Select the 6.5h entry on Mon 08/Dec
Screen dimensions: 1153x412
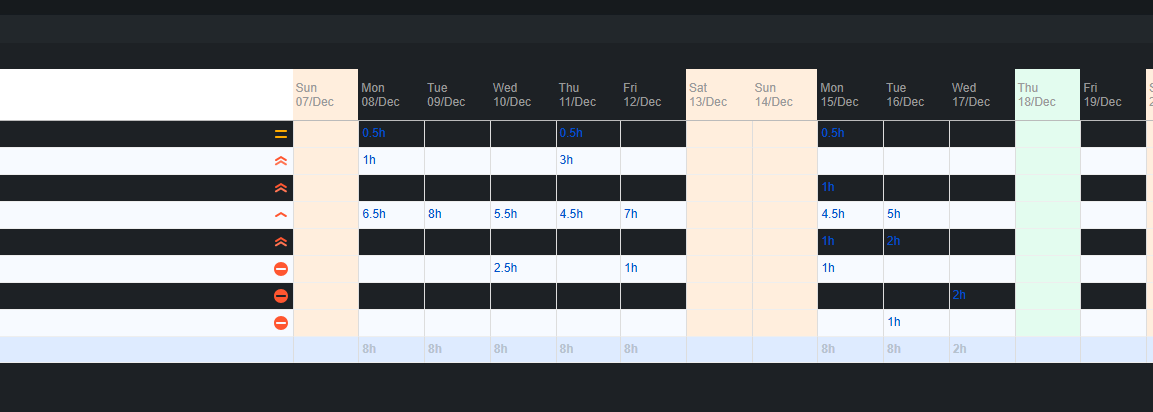(374, 214)
